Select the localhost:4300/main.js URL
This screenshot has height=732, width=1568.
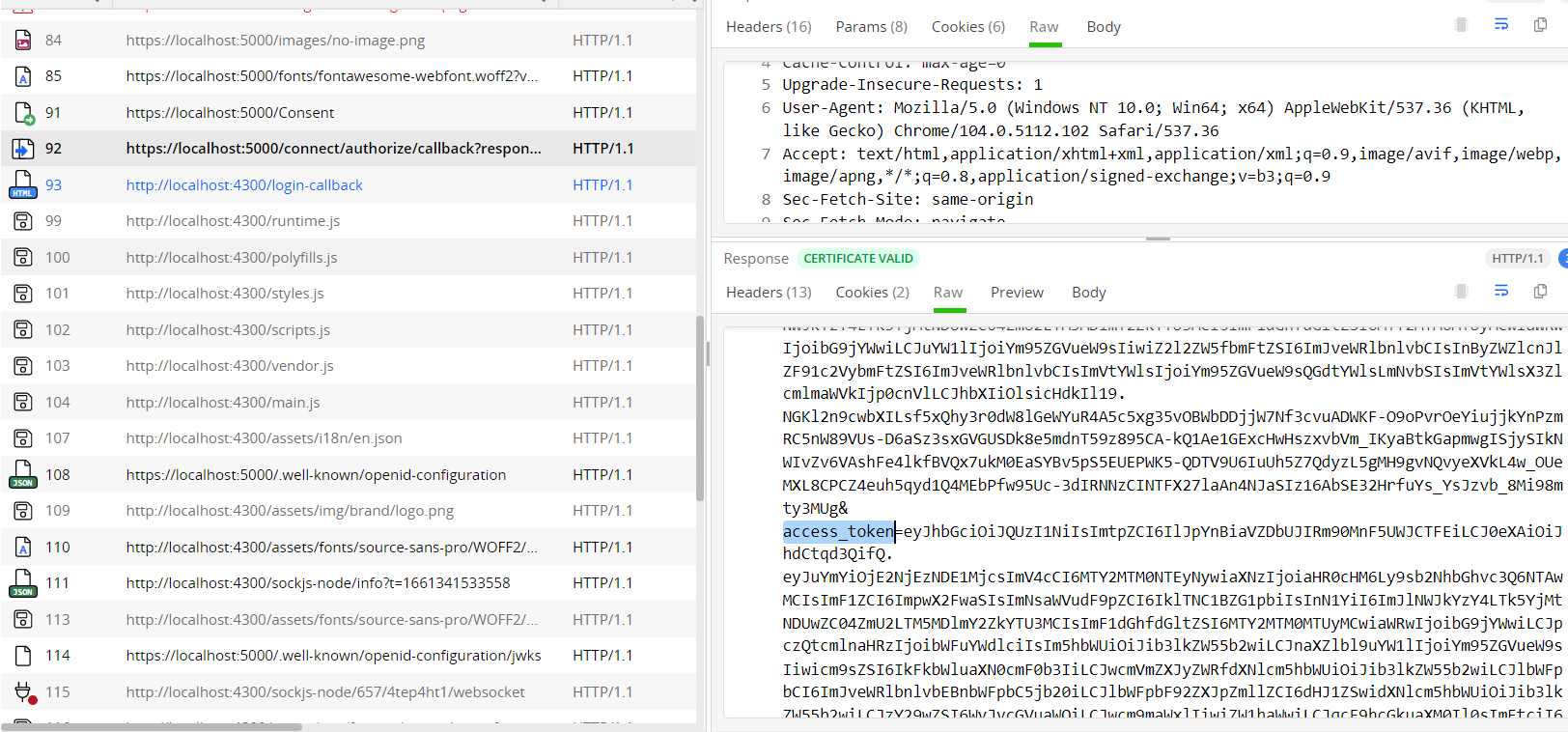(223, 403)
